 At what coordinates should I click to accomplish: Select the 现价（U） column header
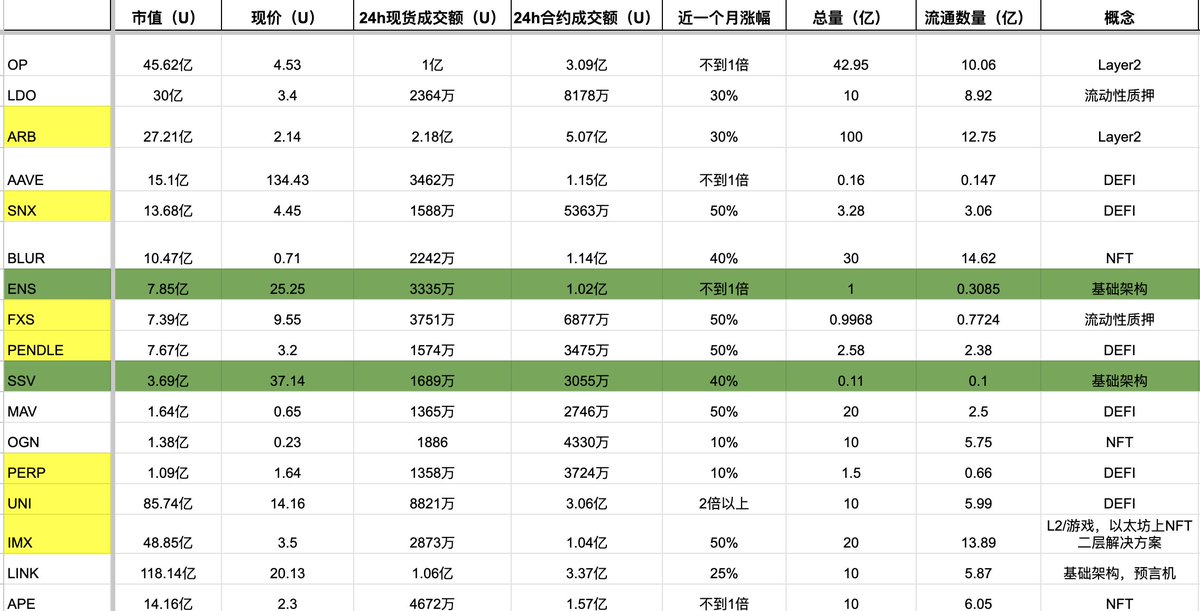pos(286,17)
